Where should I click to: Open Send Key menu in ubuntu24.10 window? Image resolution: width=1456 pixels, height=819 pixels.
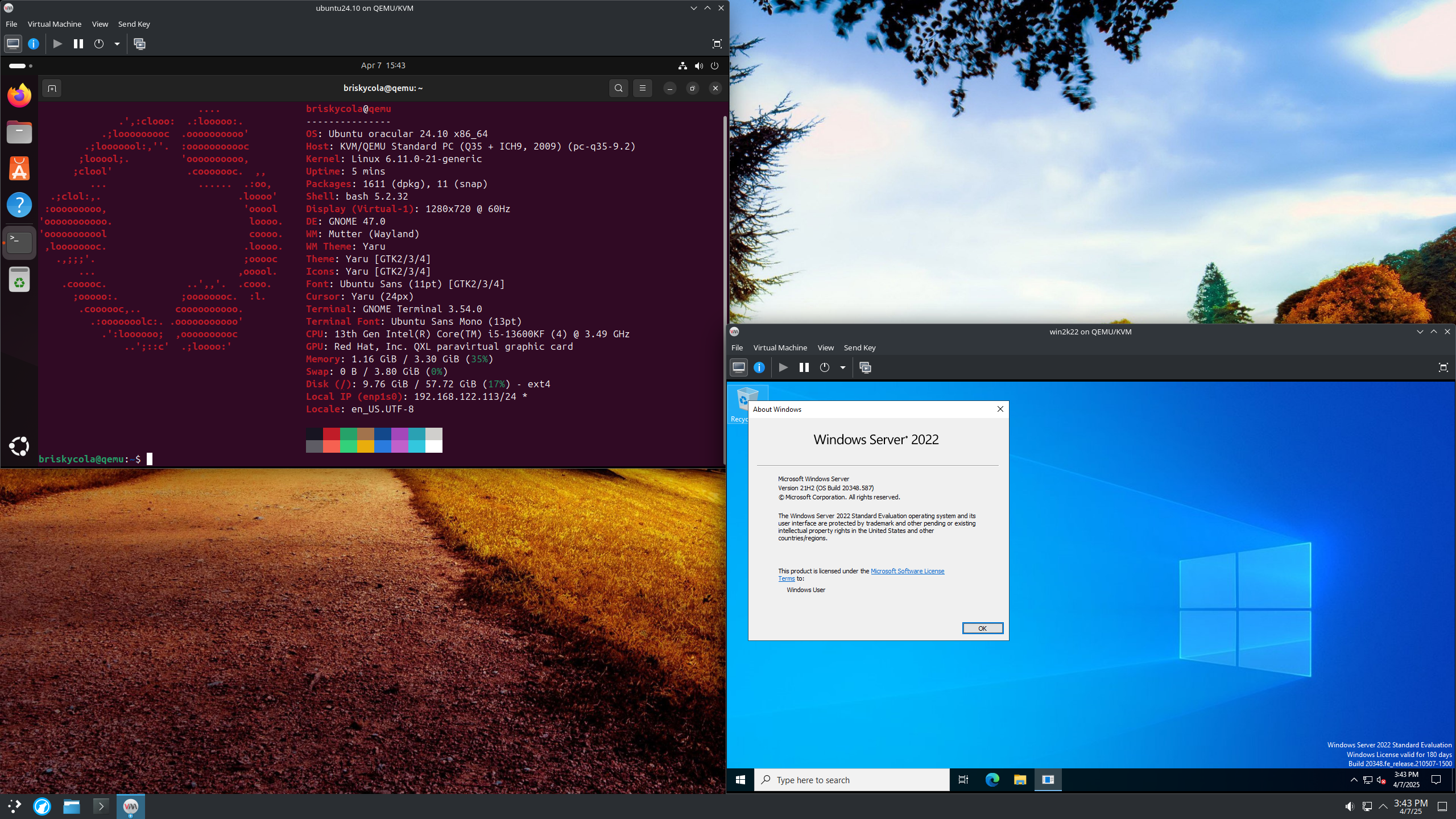(134, 24)
